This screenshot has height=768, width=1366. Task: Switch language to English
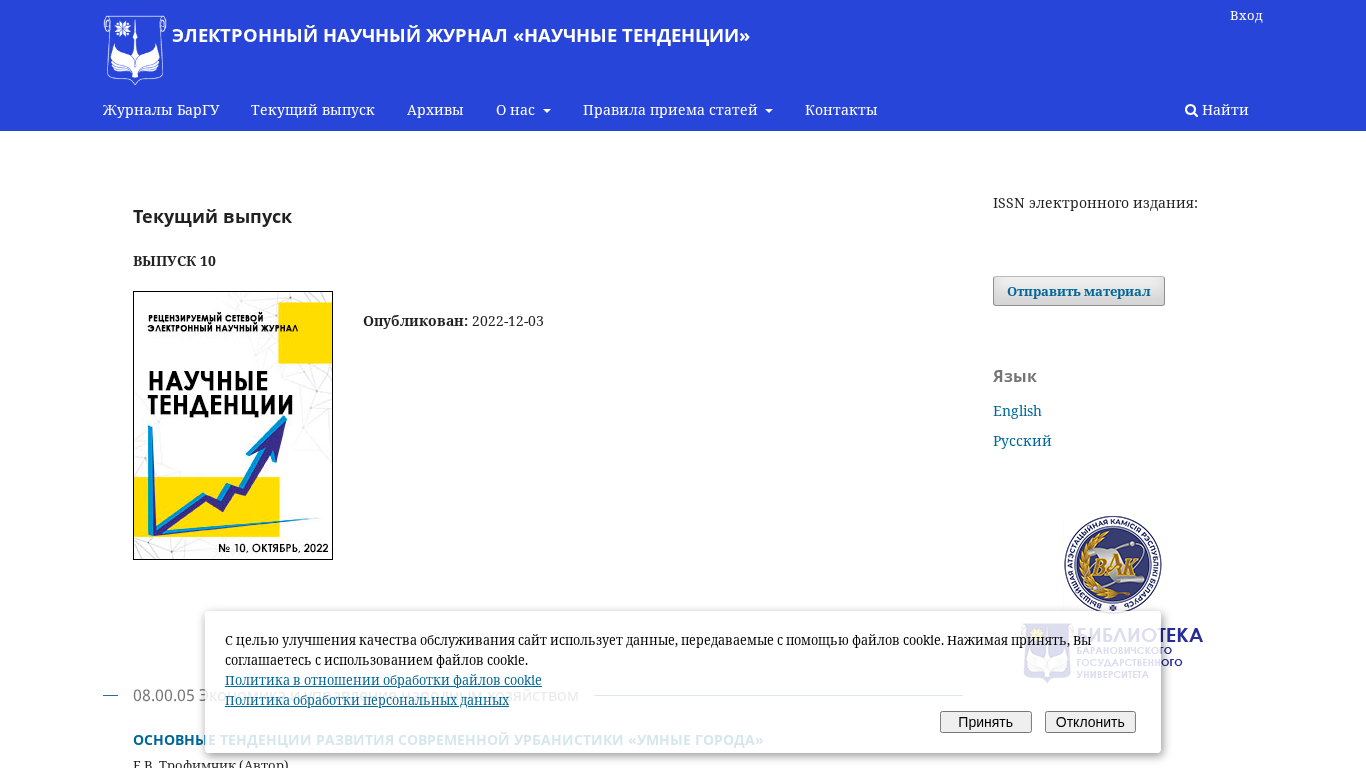pyautogui.click(x=1017, y=411)
